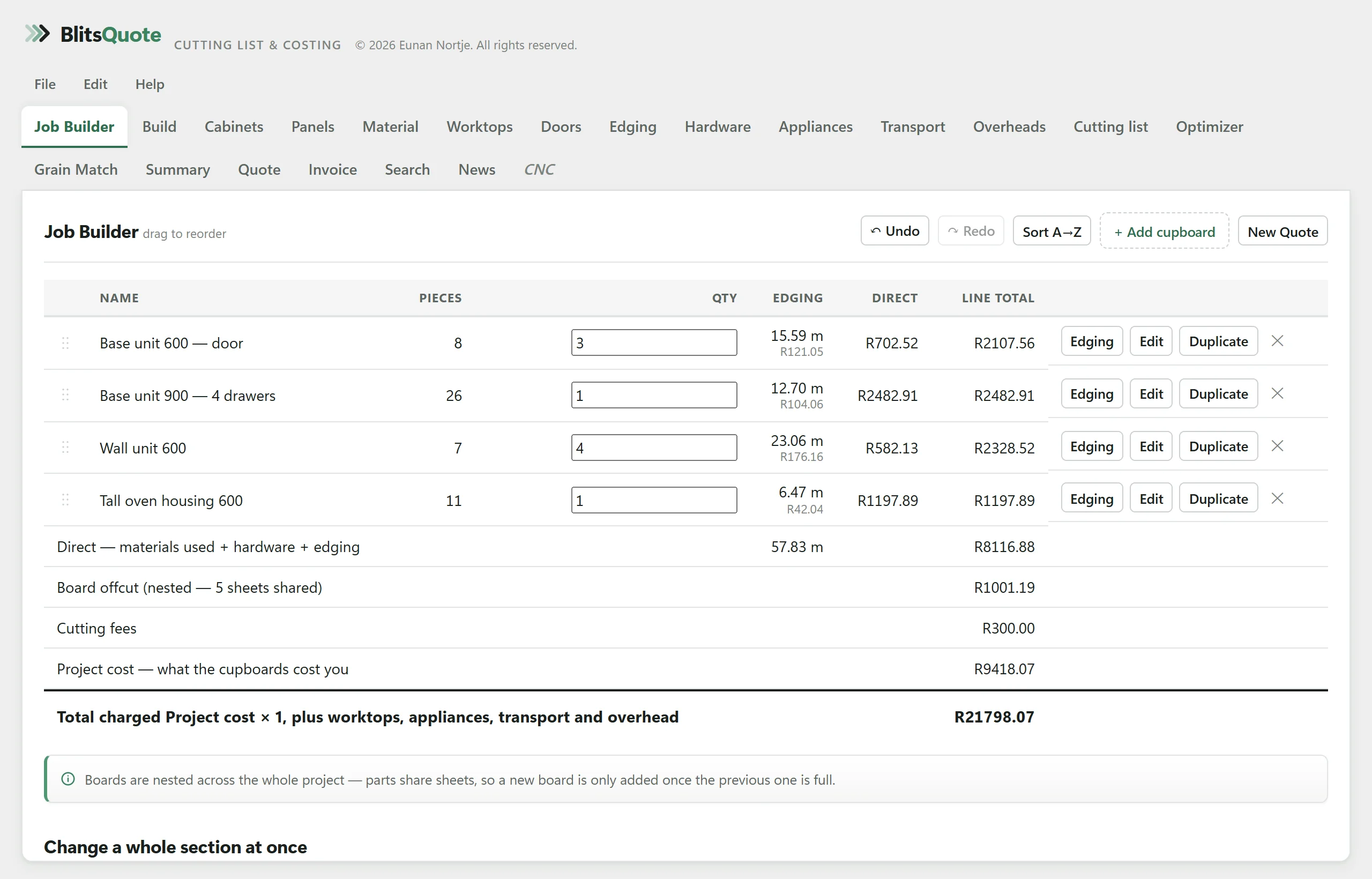
Task: Switch to the Doors tab
Action: [x=561, y=126]
